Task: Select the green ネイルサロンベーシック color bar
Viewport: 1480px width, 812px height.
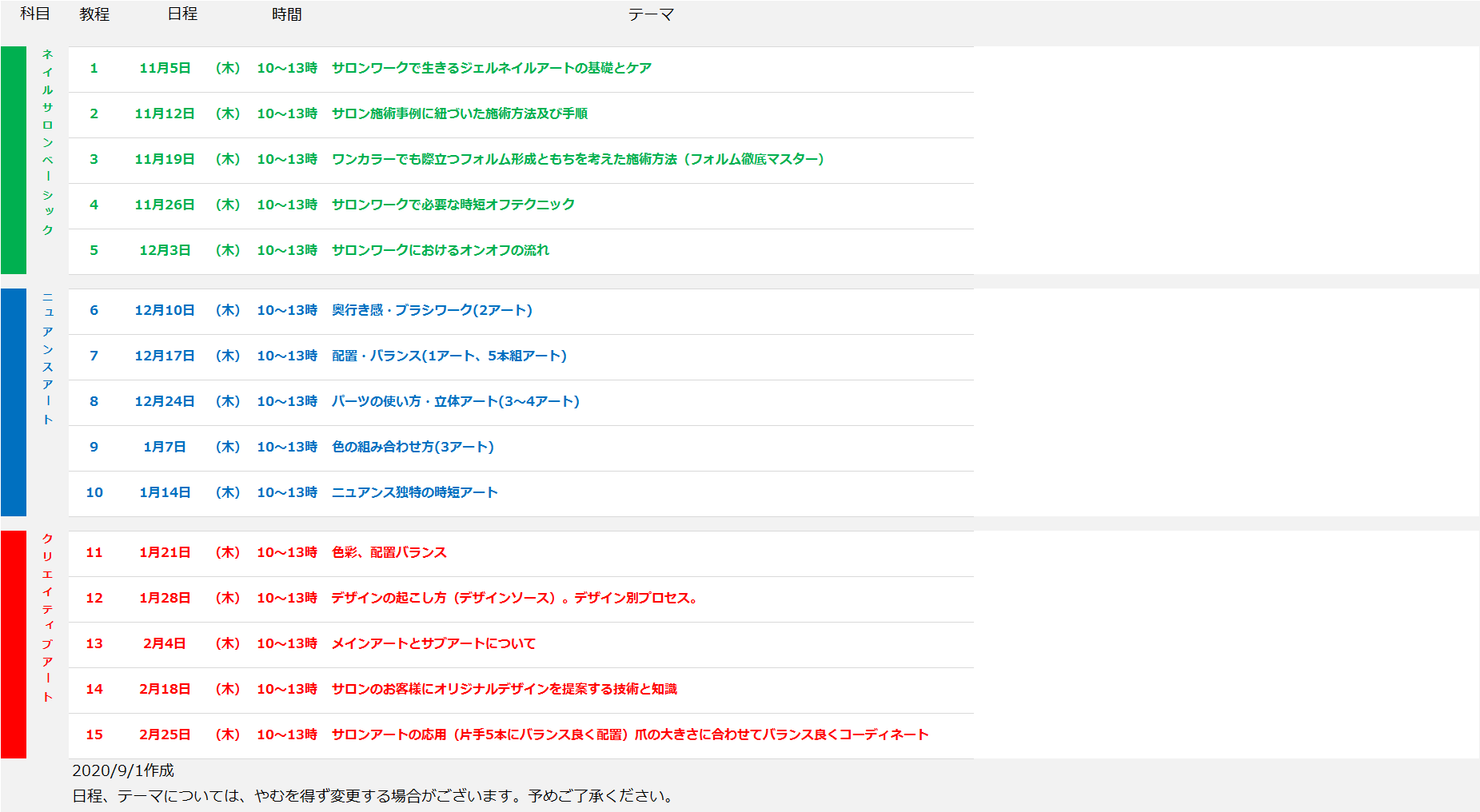Action: click(14, 160)
